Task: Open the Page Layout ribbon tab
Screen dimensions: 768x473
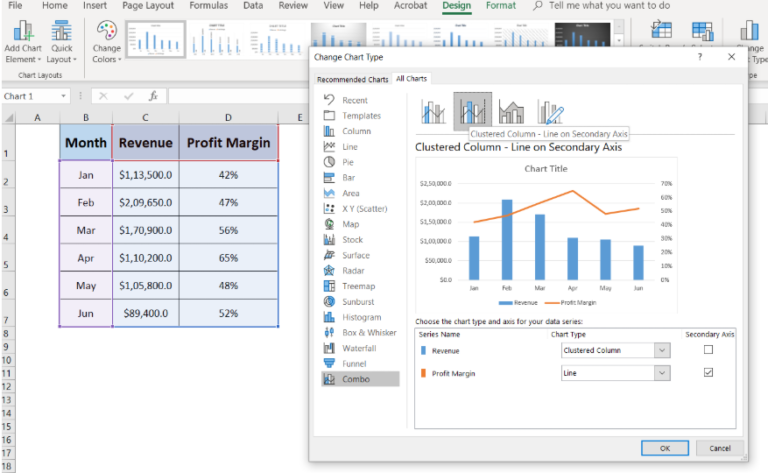Action: tap(146, 6)
